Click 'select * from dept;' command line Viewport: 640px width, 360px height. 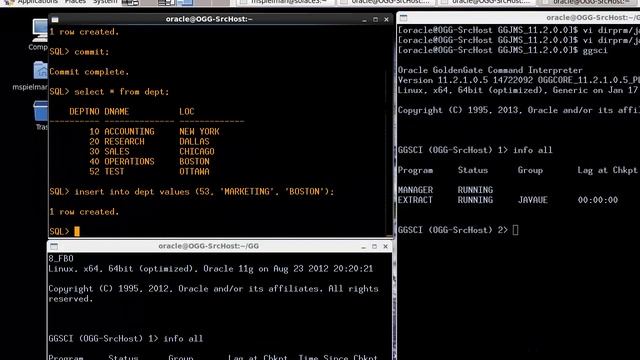122,92
